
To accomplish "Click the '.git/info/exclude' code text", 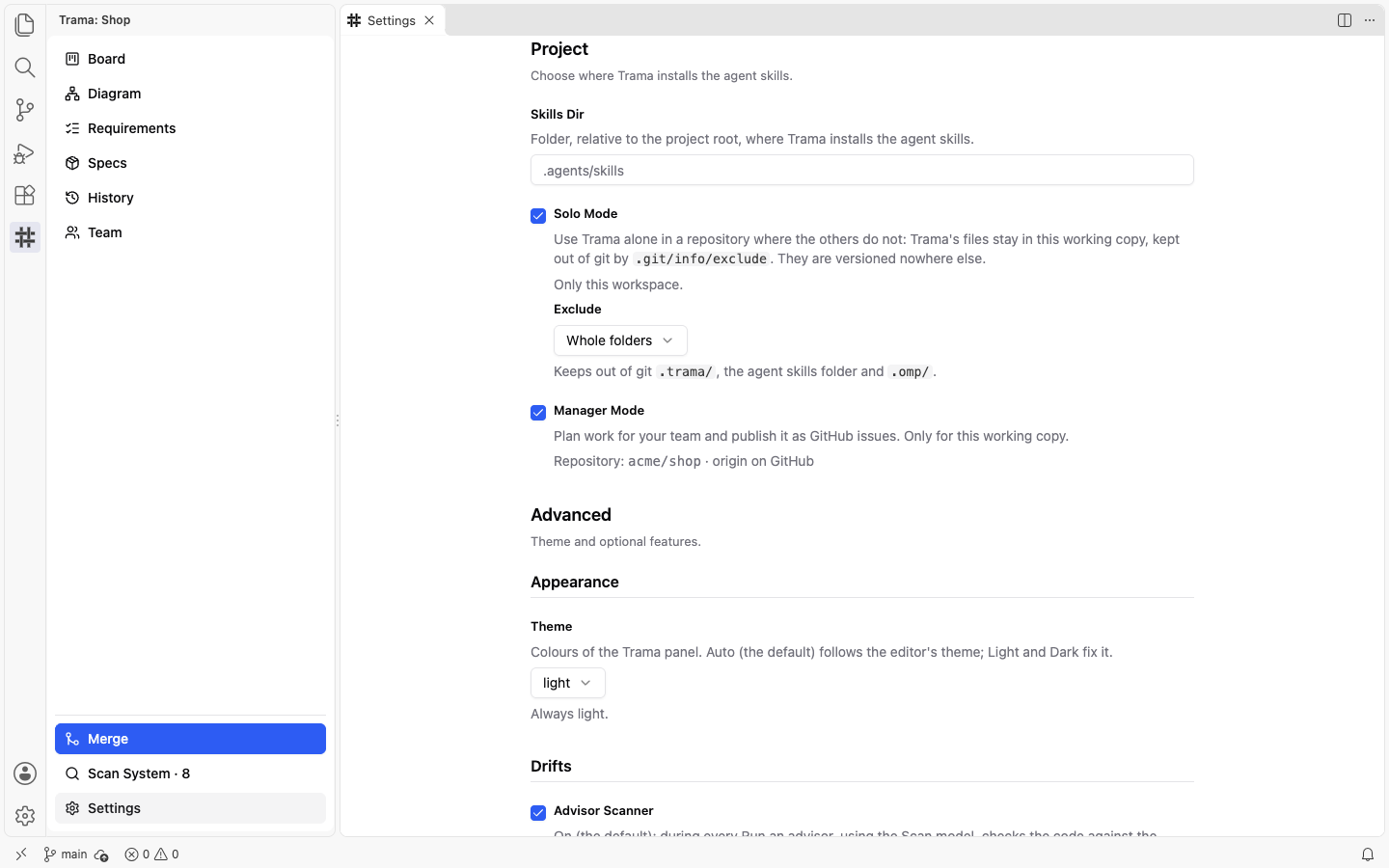I will click(x=701, y=259).
